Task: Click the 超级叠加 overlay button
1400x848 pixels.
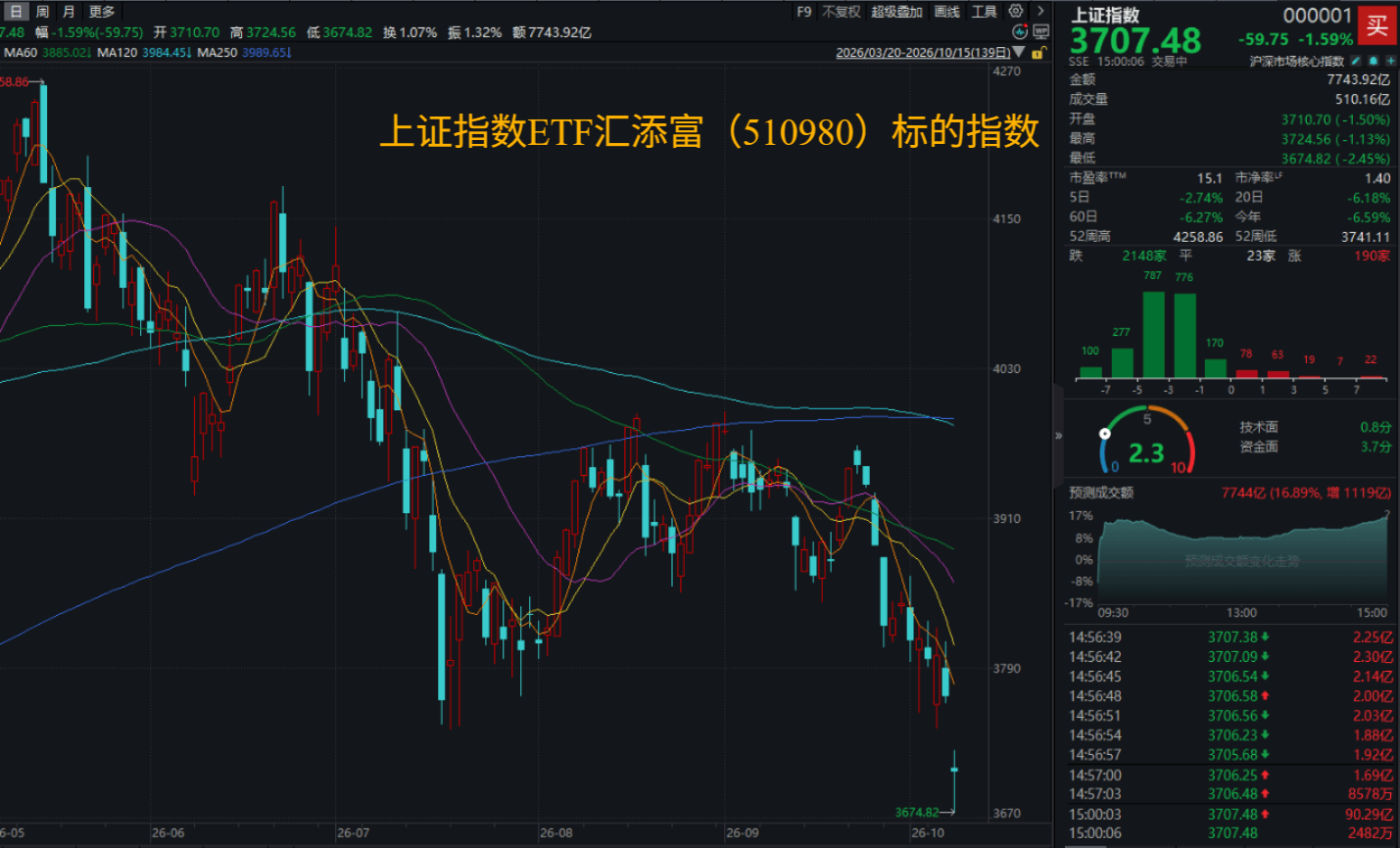Action: pos(897,12)
